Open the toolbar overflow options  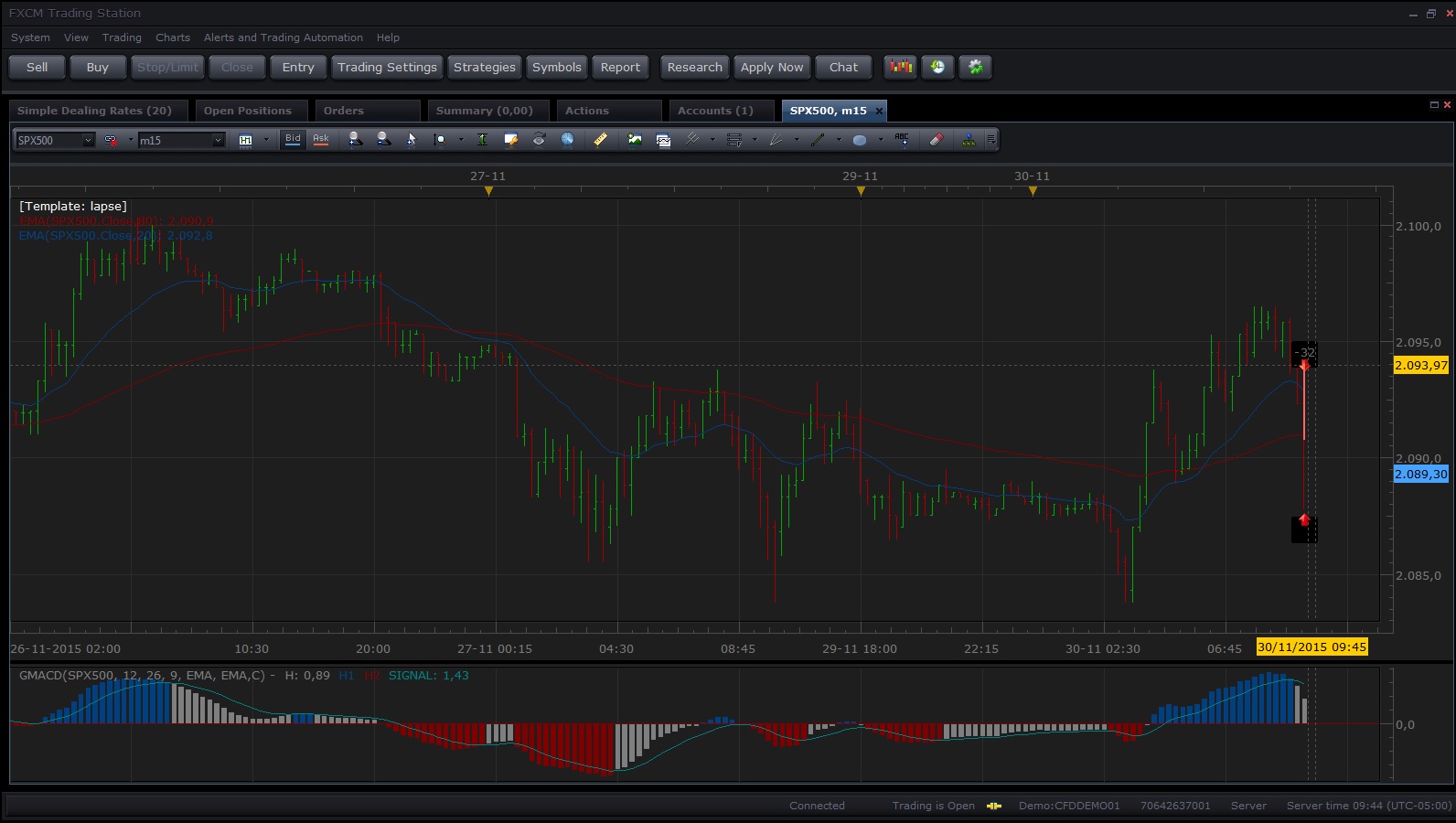click(991, 140)
